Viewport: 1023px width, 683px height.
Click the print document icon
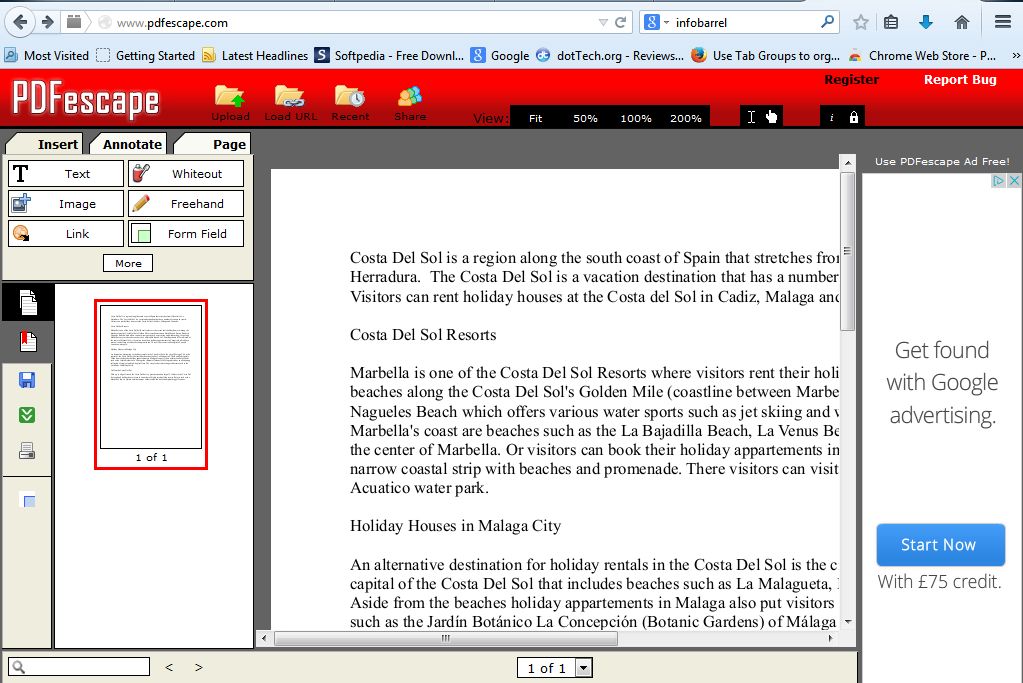point(28,451)
